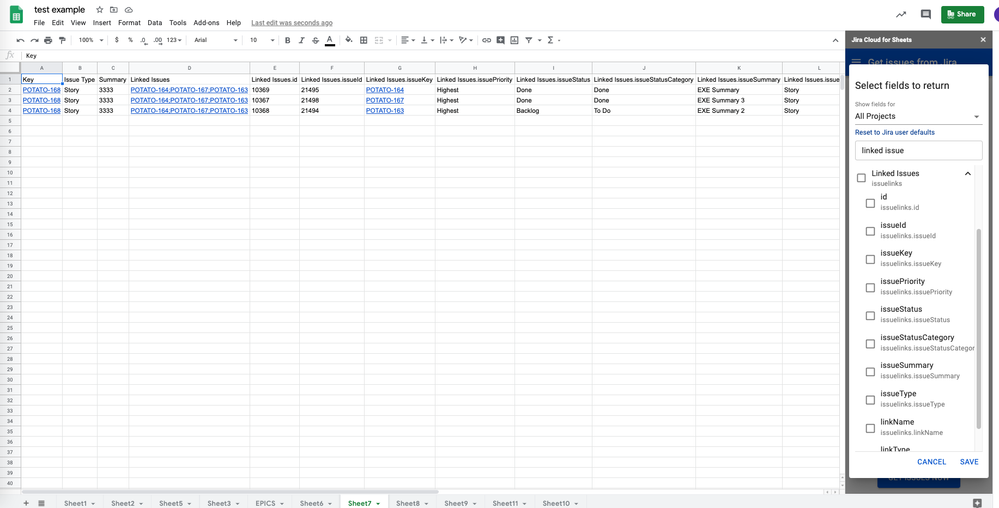Open the Sheet7 tab options arrow

[378, 504]
